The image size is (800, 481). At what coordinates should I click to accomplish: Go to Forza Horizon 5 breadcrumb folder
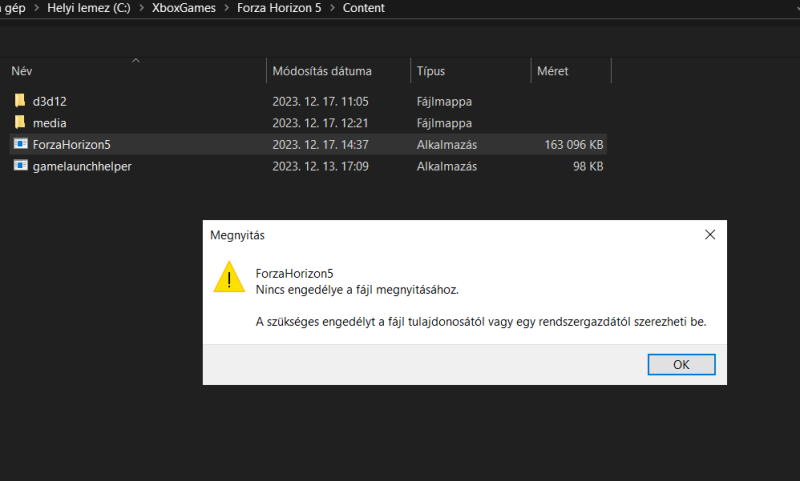[279, 8]
